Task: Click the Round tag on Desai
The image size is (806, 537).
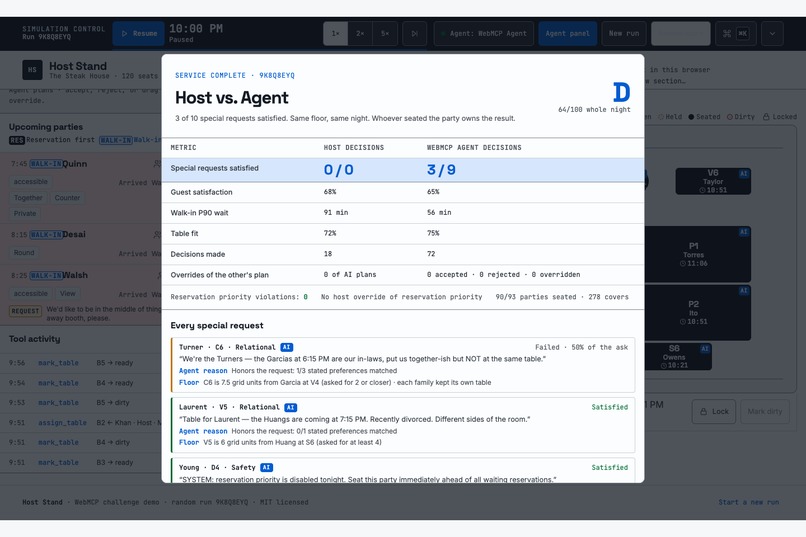Action: click(x=24, y=253)
